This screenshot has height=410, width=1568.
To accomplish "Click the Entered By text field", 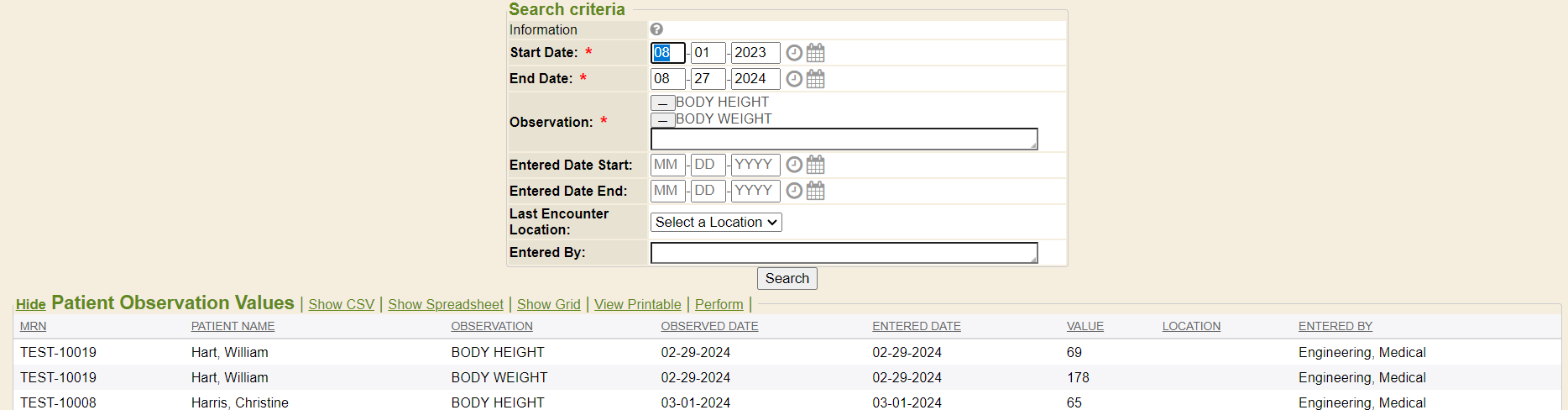I will 844,253.
